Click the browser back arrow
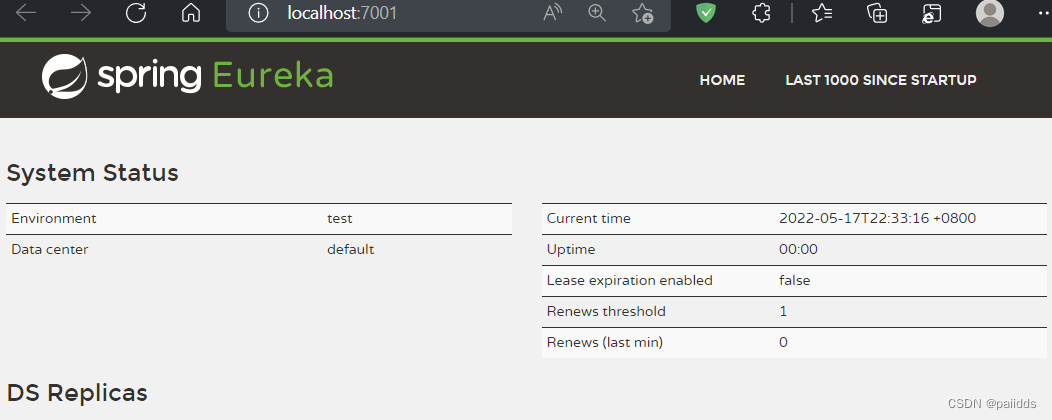This screenshot has width=1052, height=420. (x=27, y=13)
